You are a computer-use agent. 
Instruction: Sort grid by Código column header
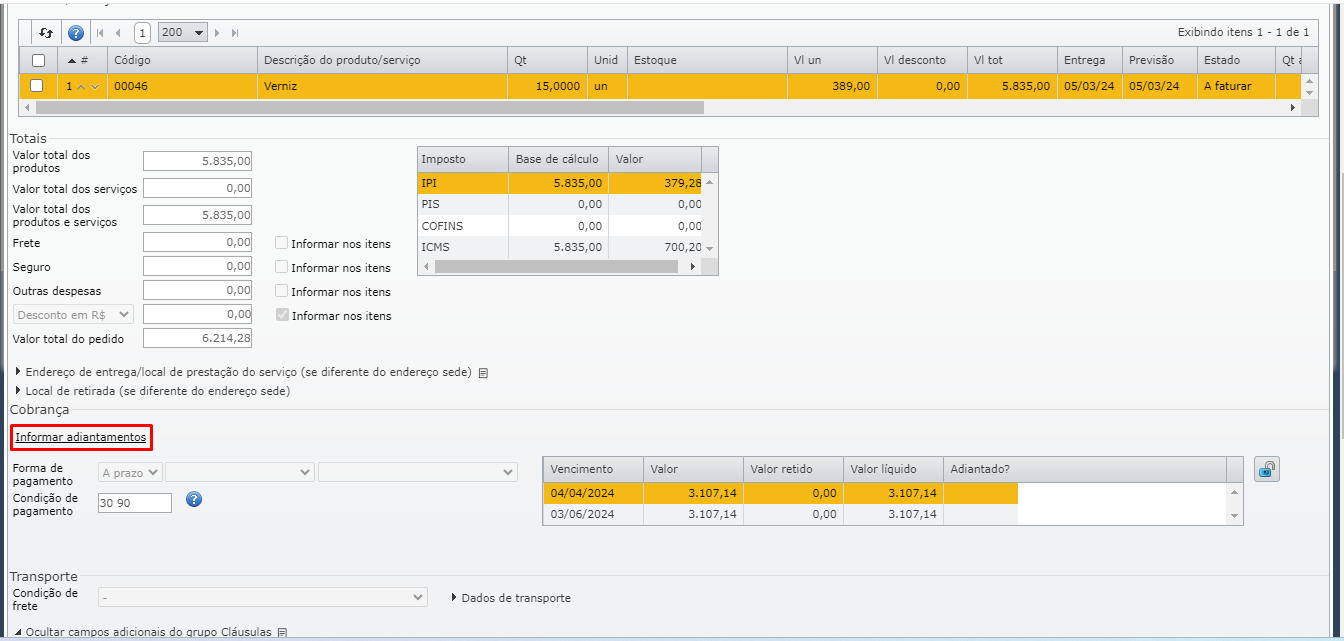(132, 60)
